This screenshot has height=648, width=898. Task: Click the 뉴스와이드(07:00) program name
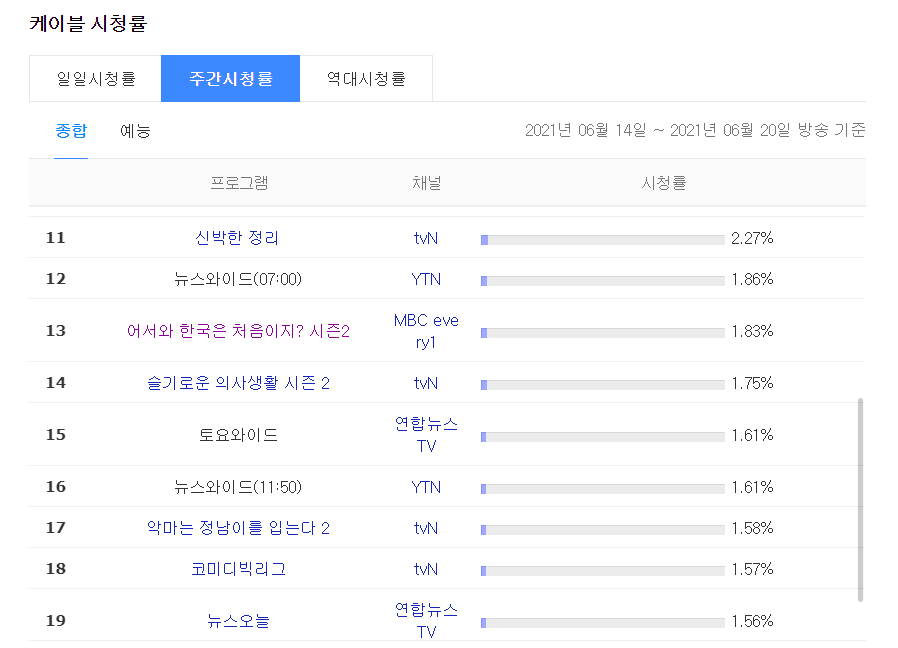238,279
